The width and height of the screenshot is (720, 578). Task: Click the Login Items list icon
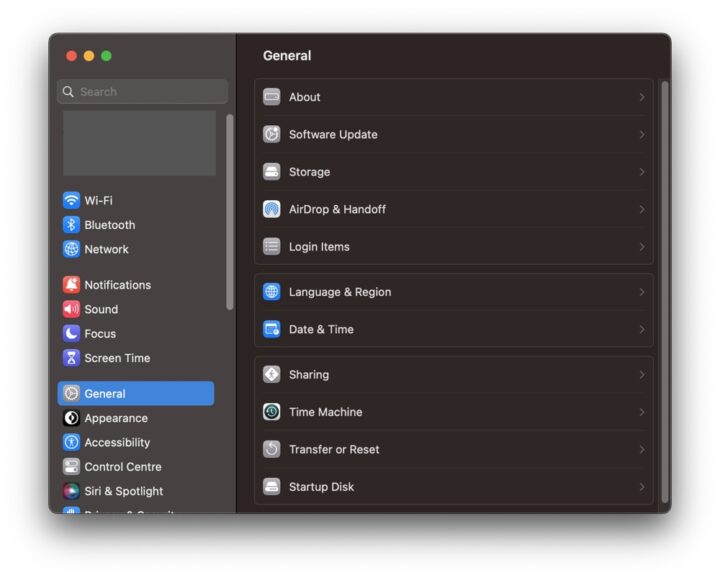pyautogui.click(x=271, y=247)
